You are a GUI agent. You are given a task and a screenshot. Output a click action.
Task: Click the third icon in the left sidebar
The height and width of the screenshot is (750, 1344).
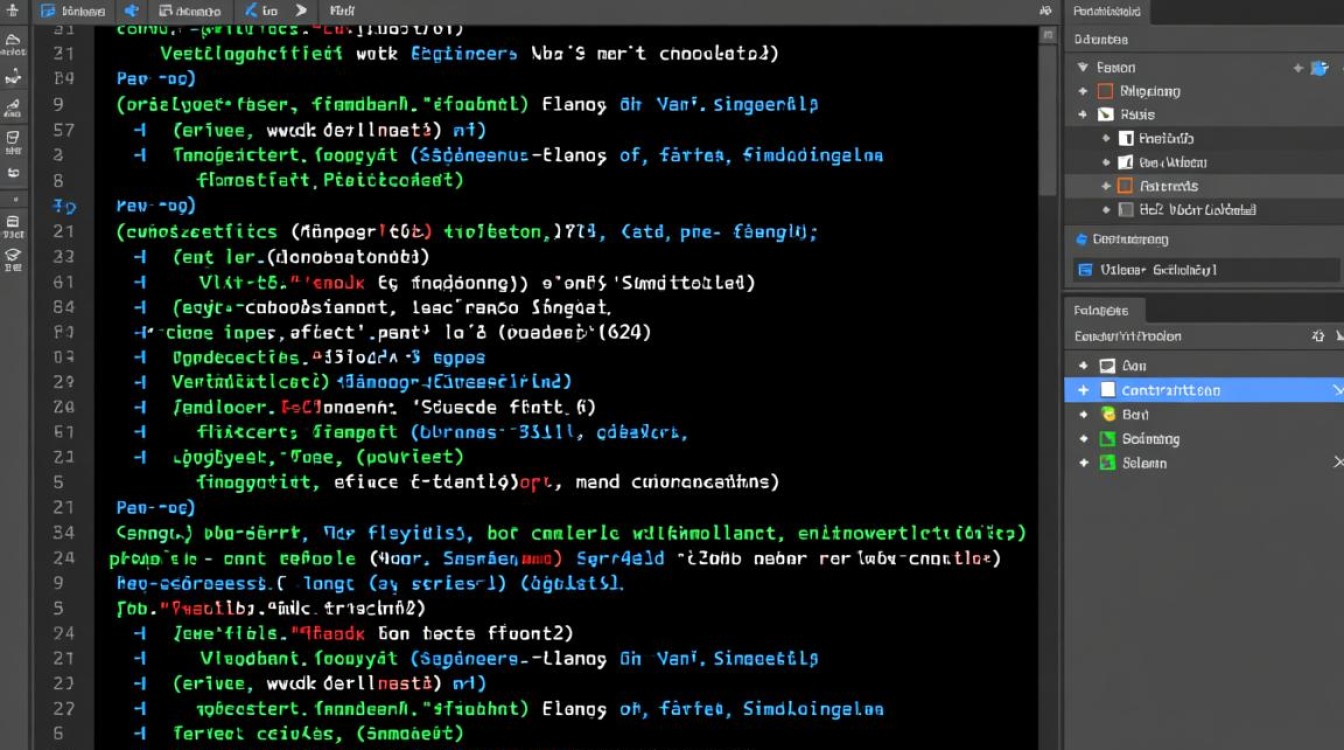[13, 106]
